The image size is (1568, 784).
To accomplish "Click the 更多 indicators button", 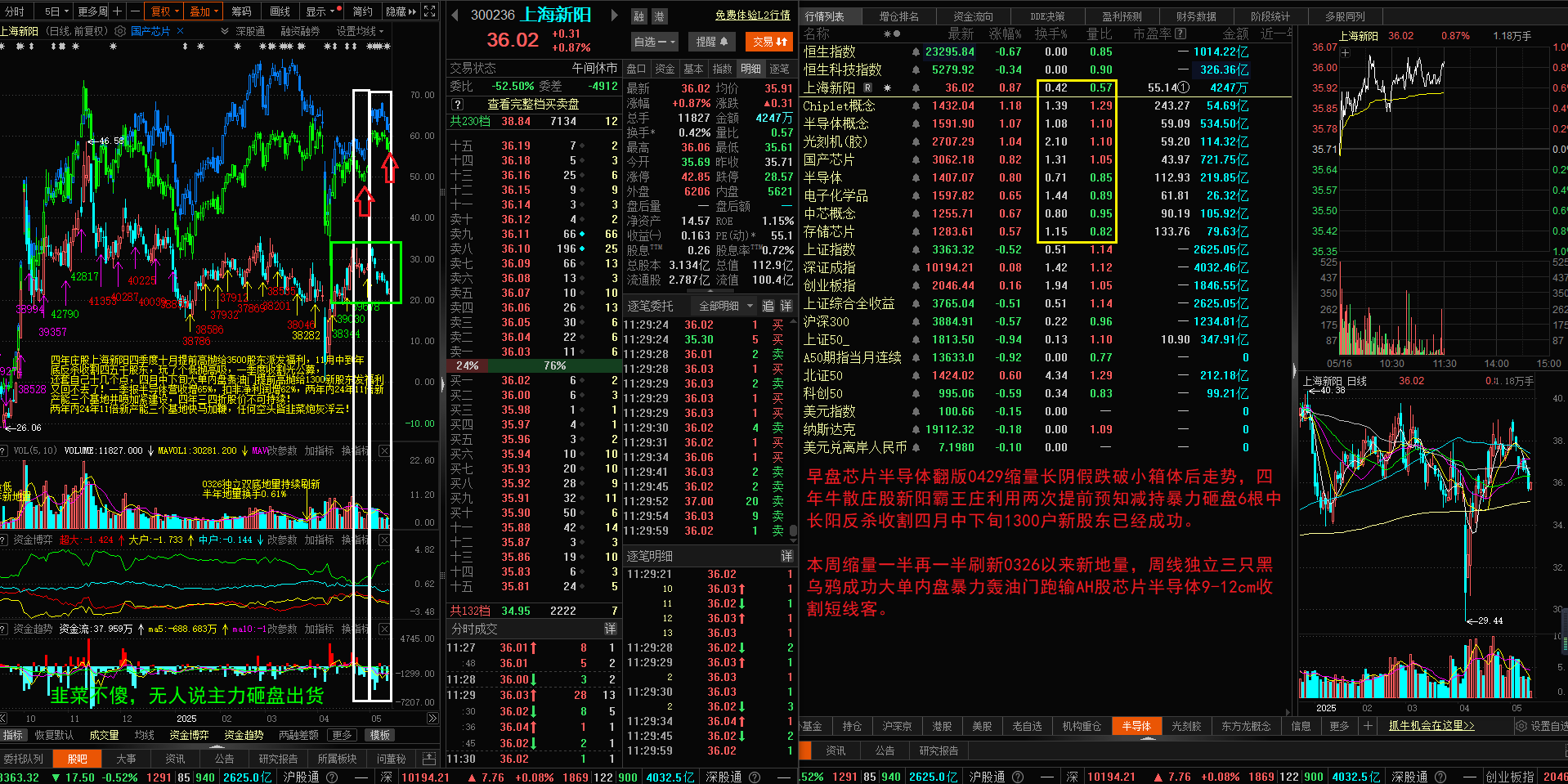I will click(342, 735).
